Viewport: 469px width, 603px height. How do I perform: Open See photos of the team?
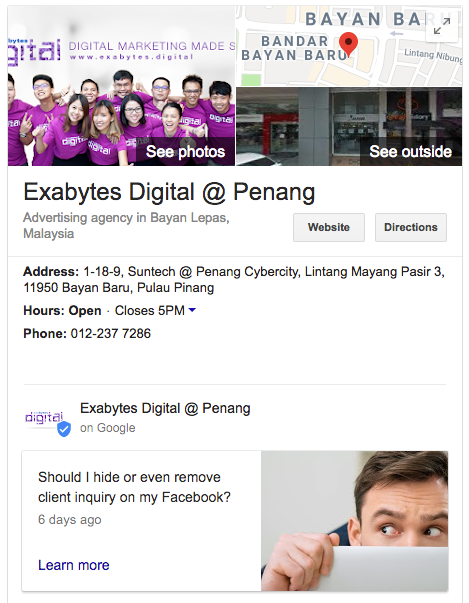coord(185,152)
